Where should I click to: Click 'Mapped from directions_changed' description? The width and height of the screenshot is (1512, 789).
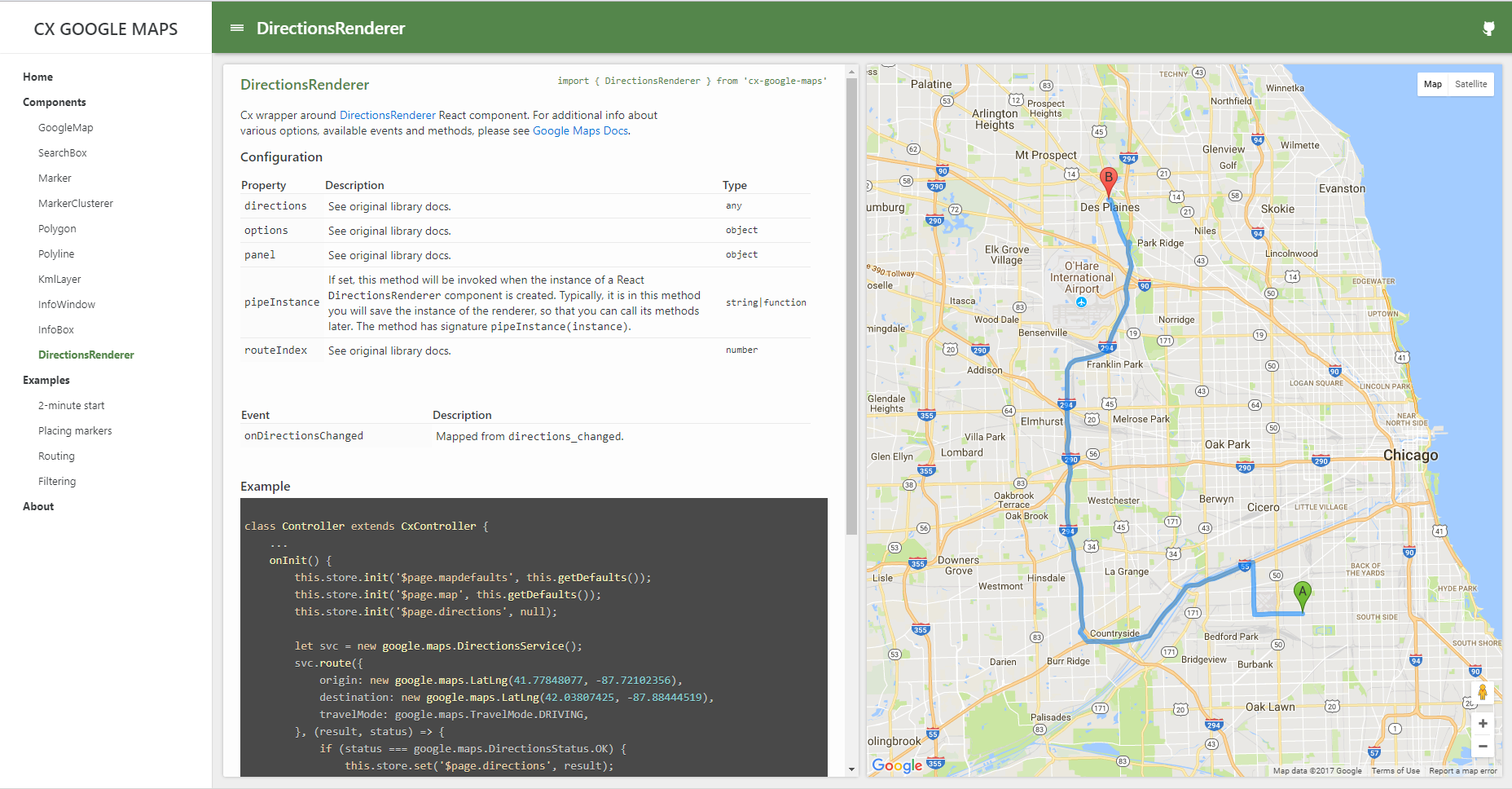(x=530, y=436)
